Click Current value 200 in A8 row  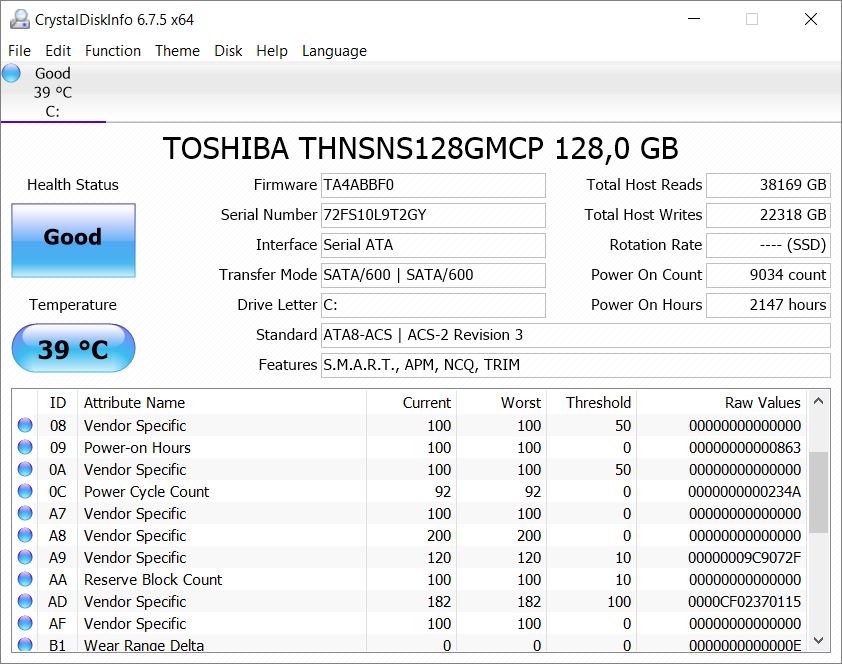click(x=439, y=536)
